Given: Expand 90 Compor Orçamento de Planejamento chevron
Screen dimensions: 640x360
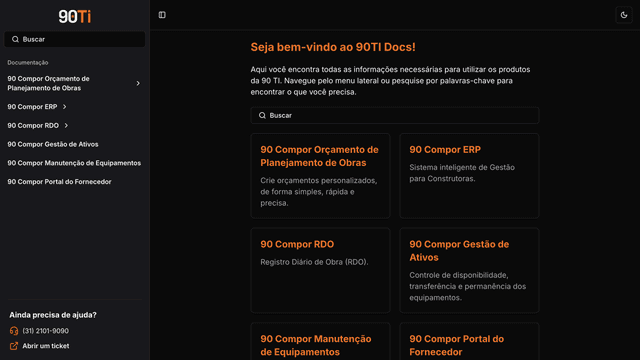Looking at the screenshot, I should click(x=138, y=83).
